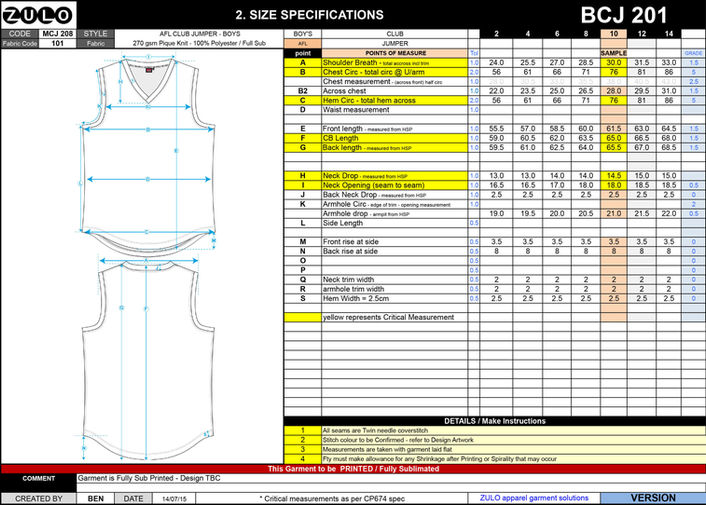
Task: Select the 'BCJ 201' heading
Action: point(624,15)
